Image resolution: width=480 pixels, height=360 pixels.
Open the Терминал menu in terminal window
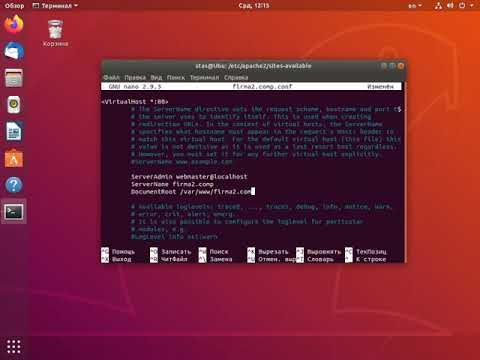[205, 77]
